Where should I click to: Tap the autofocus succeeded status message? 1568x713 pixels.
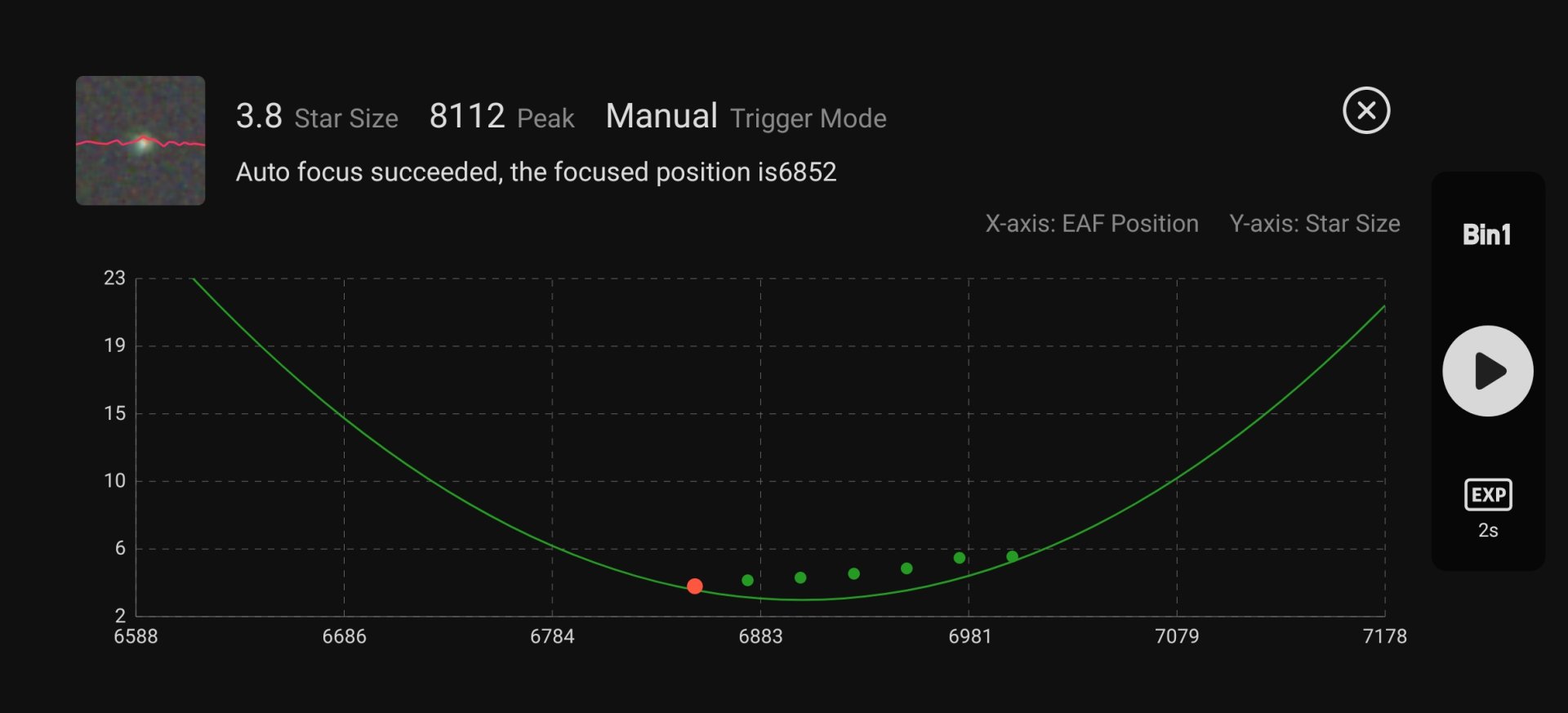(537, 172)
